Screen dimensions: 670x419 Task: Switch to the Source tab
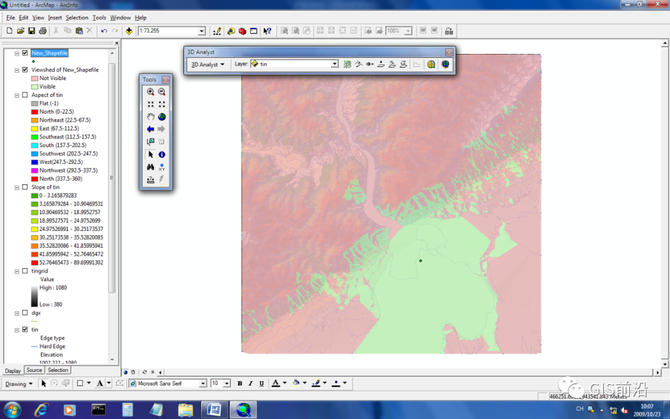pyautogui.click(x=34, y=370)
